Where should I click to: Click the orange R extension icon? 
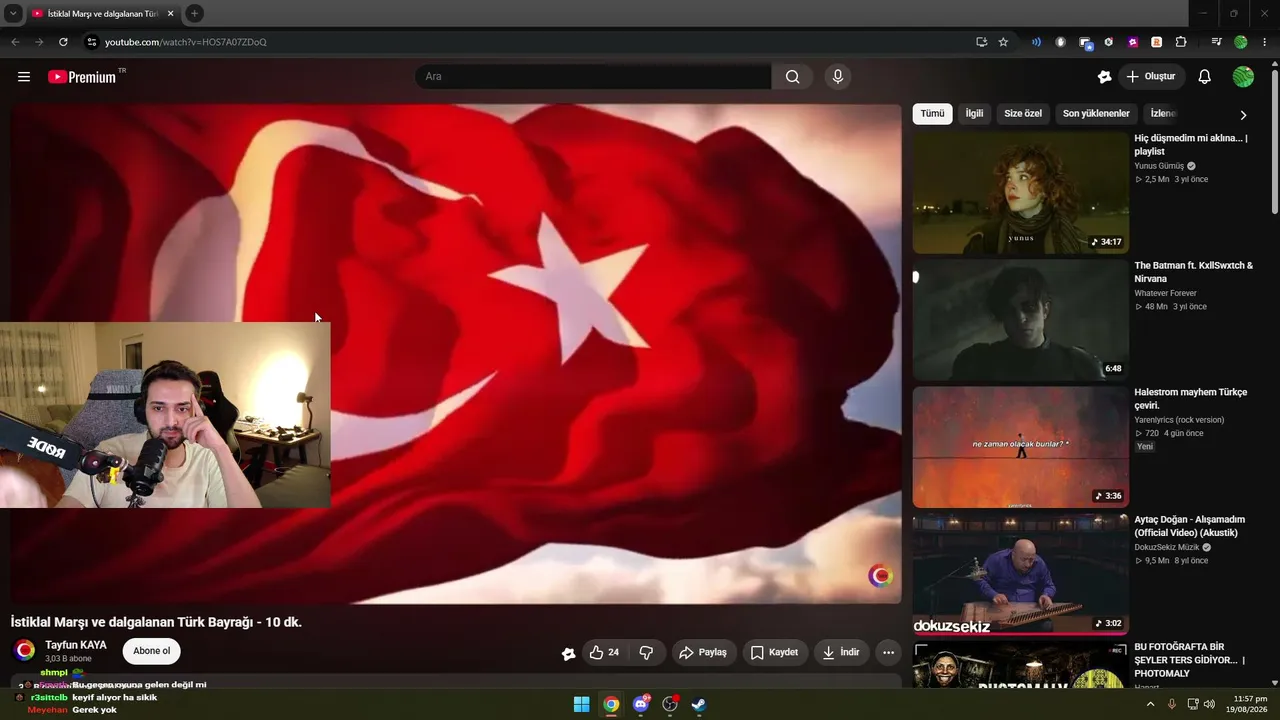click(x=1157, y=42)
